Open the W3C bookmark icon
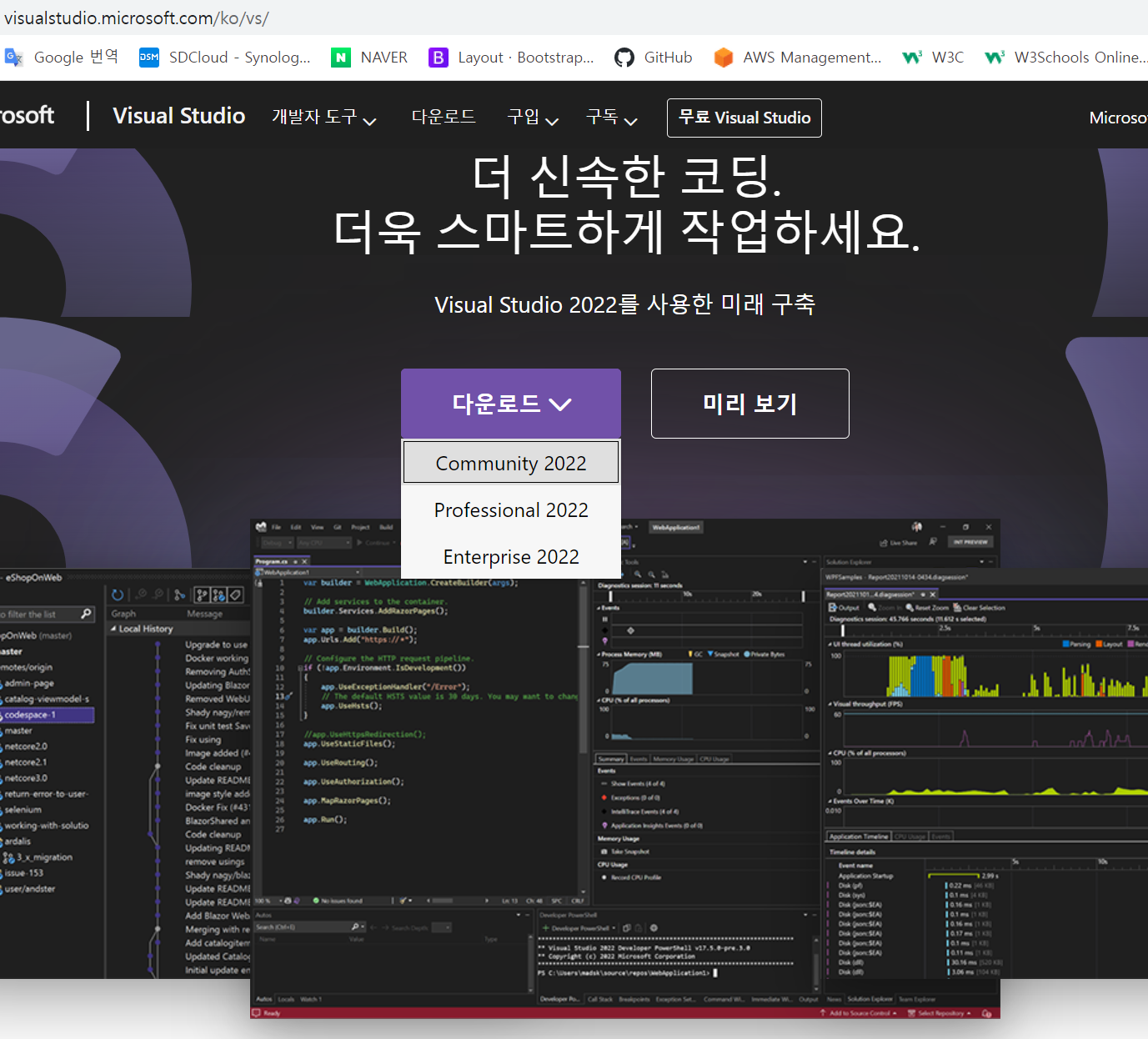Image resolution: width=1148 pixels, height=1039 pixels. pyautogui.click(x=912, y=58)
